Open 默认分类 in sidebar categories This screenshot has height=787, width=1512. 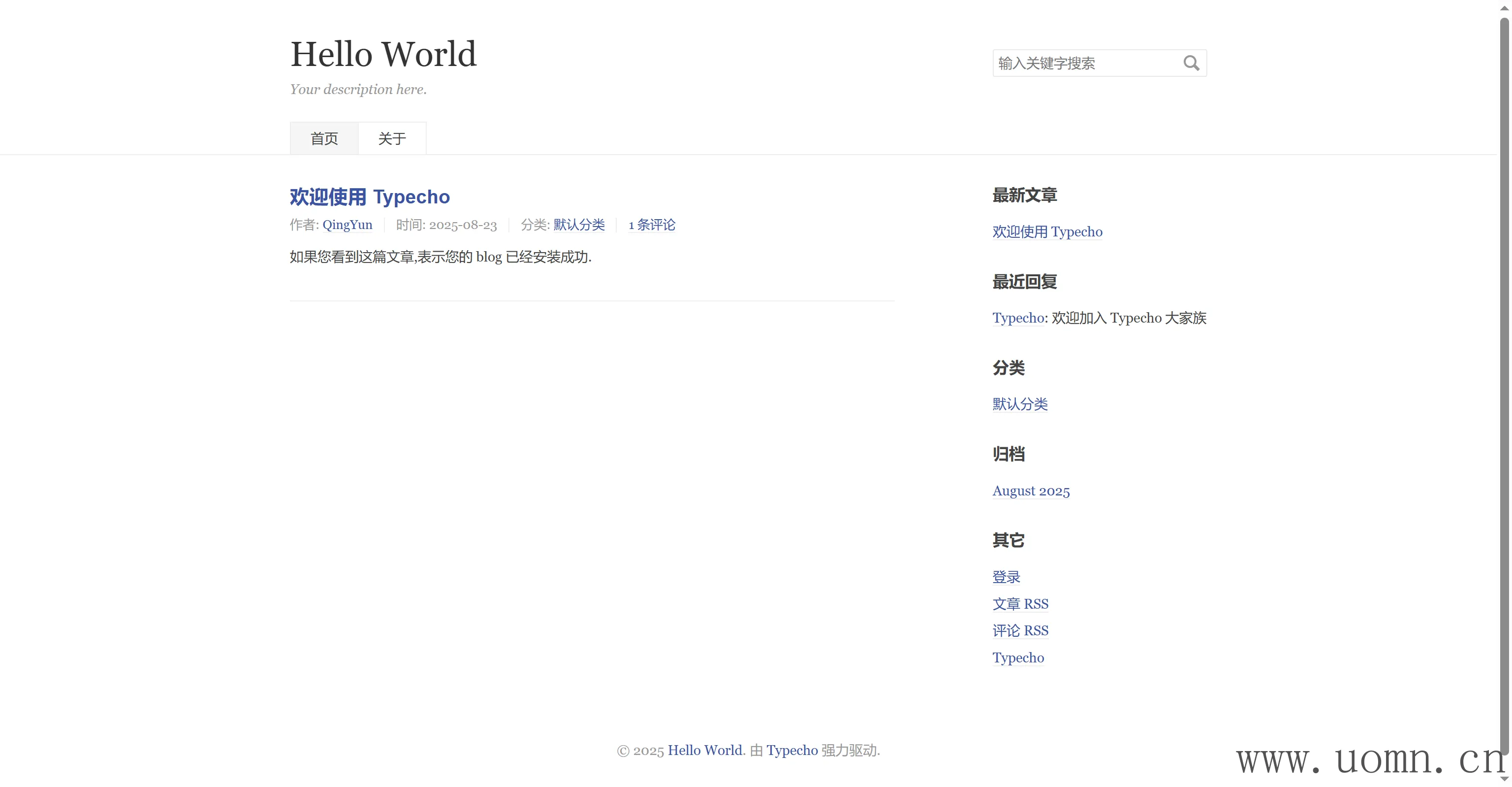[x=1019, y=404]
